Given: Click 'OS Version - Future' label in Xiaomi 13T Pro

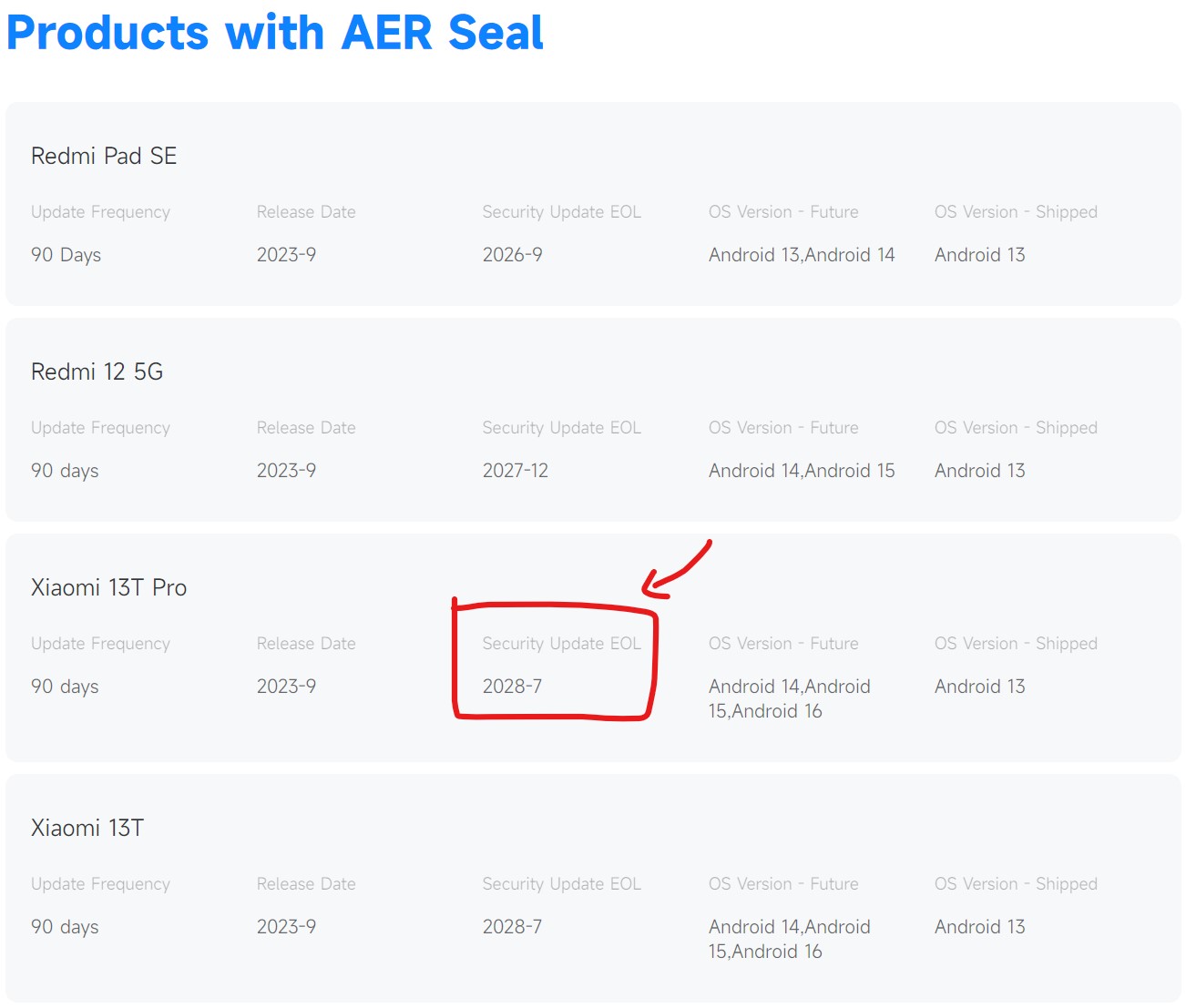Looking at the screenshot, I should click(783, 644).
